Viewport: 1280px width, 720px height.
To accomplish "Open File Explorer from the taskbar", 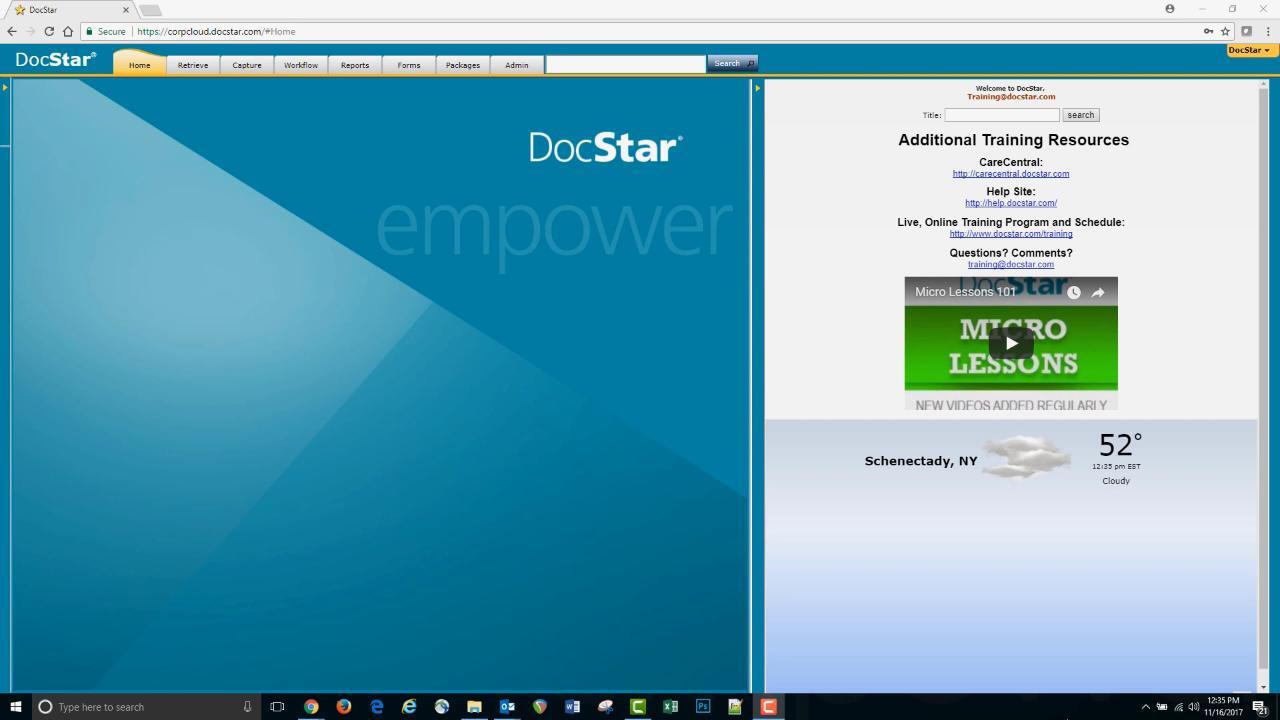I will [474, 706].
